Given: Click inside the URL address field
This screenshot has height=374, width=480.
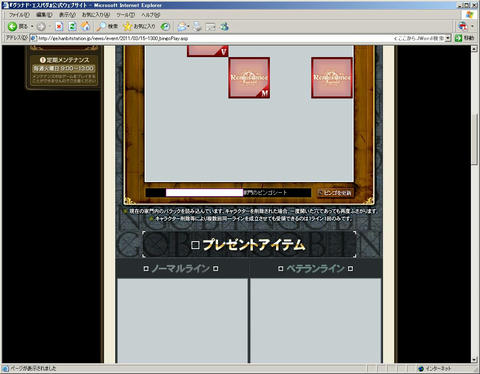Looking at the screenshot, I should pyautogui.click(x=213, y=38).
